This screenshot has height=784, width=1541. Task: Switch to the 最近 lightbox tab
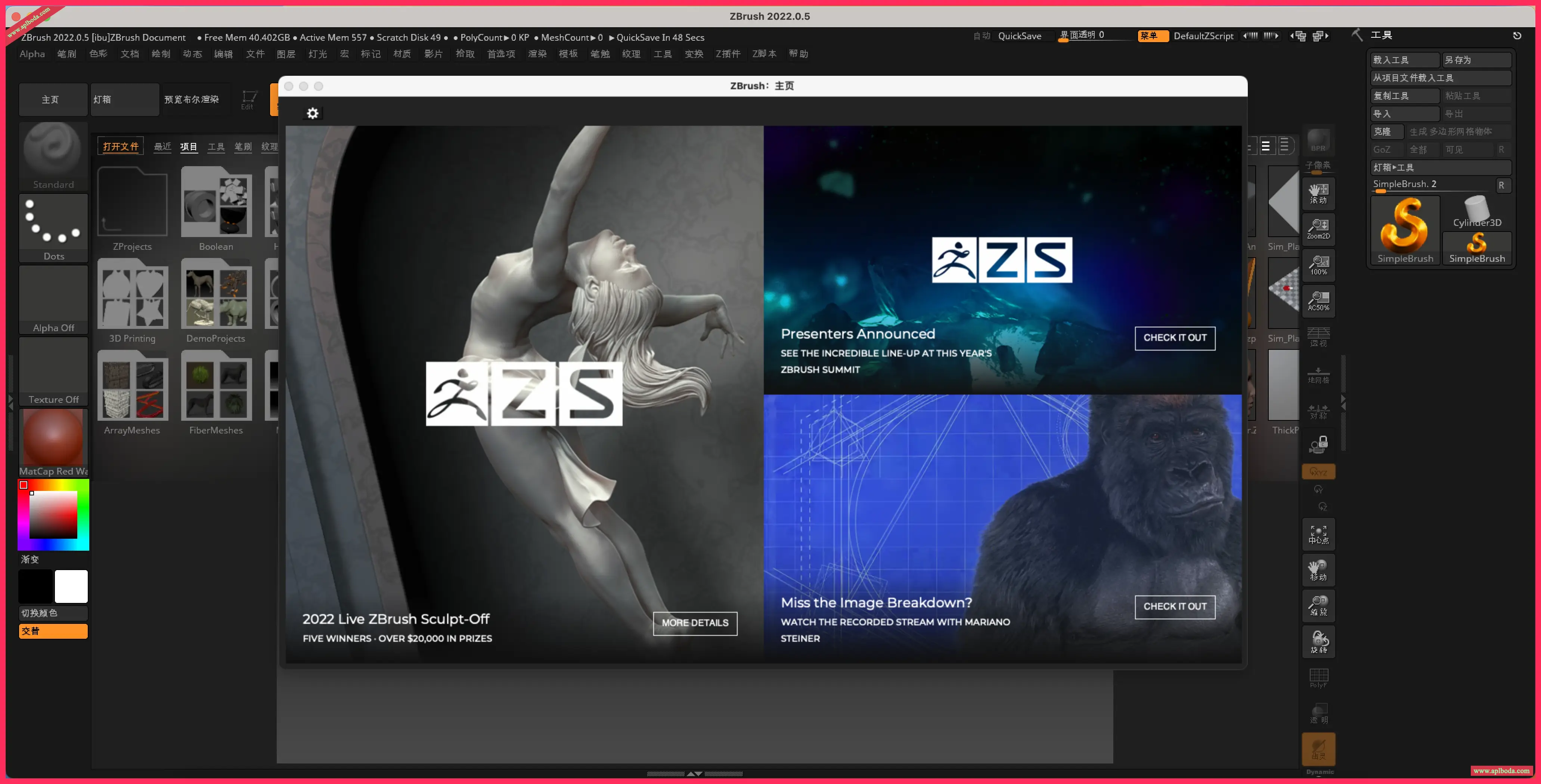pyautogui.click(x=162, y=146)
